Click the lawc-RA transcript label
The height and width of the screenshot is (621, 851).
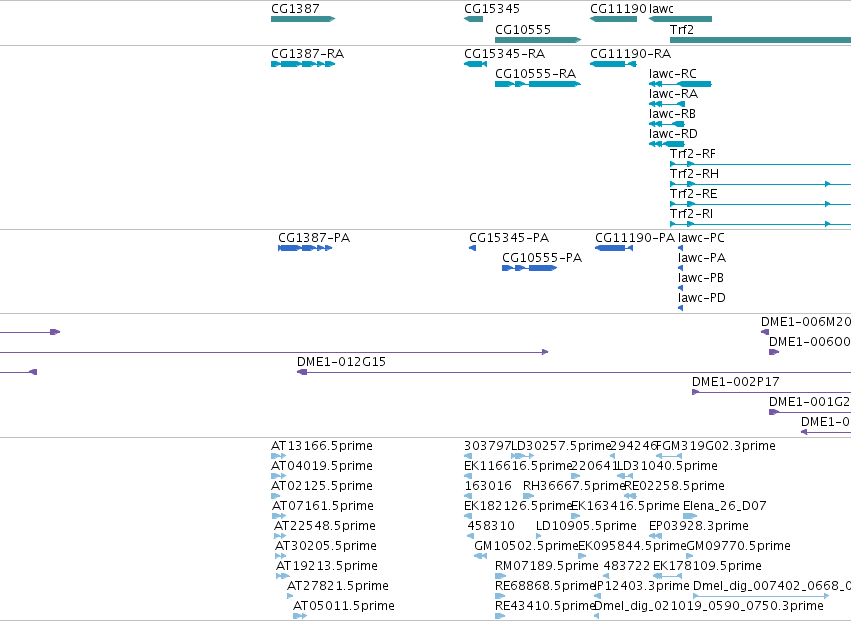pos(673,94)
